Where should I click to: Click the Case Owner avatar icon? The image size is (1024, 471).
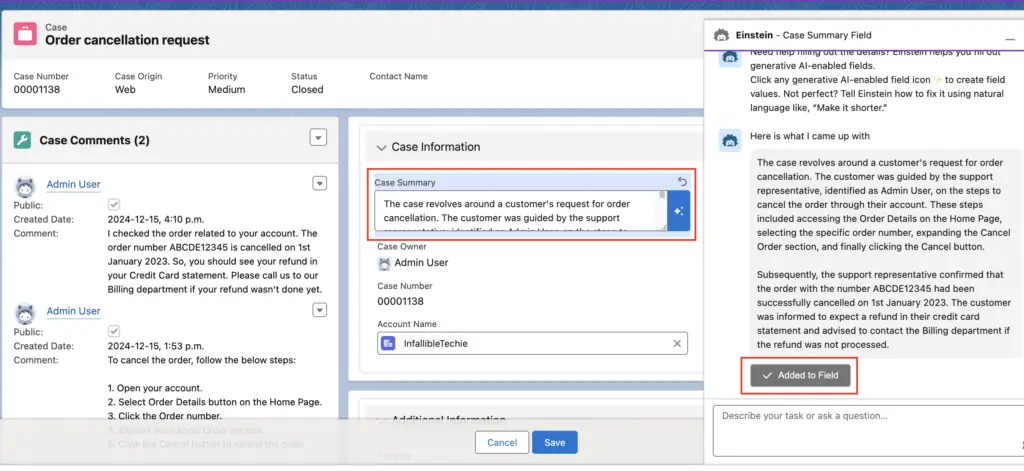pos(384,263)
